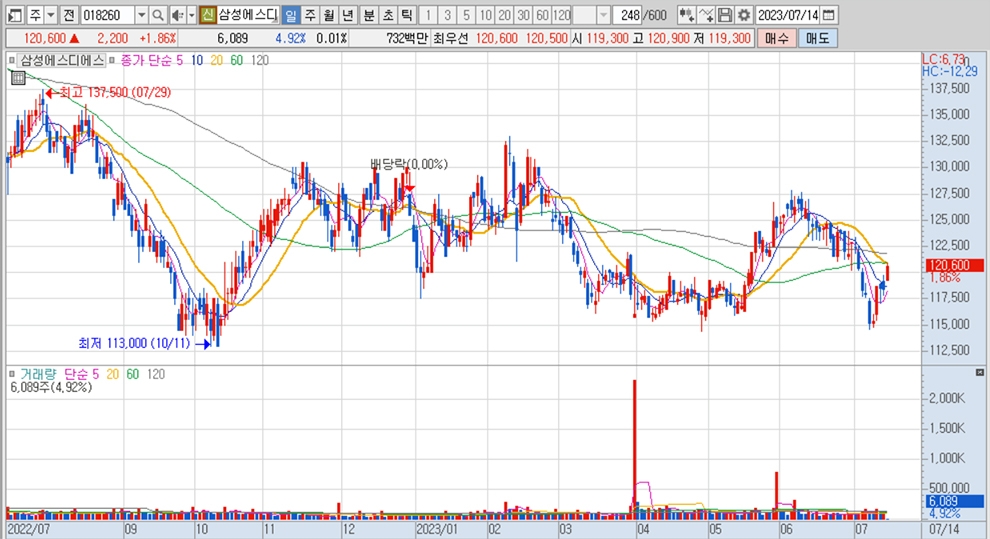Toggle the side panel icon at toolbar start
This screenshot has width=990, height=539.
click(15, 15)
